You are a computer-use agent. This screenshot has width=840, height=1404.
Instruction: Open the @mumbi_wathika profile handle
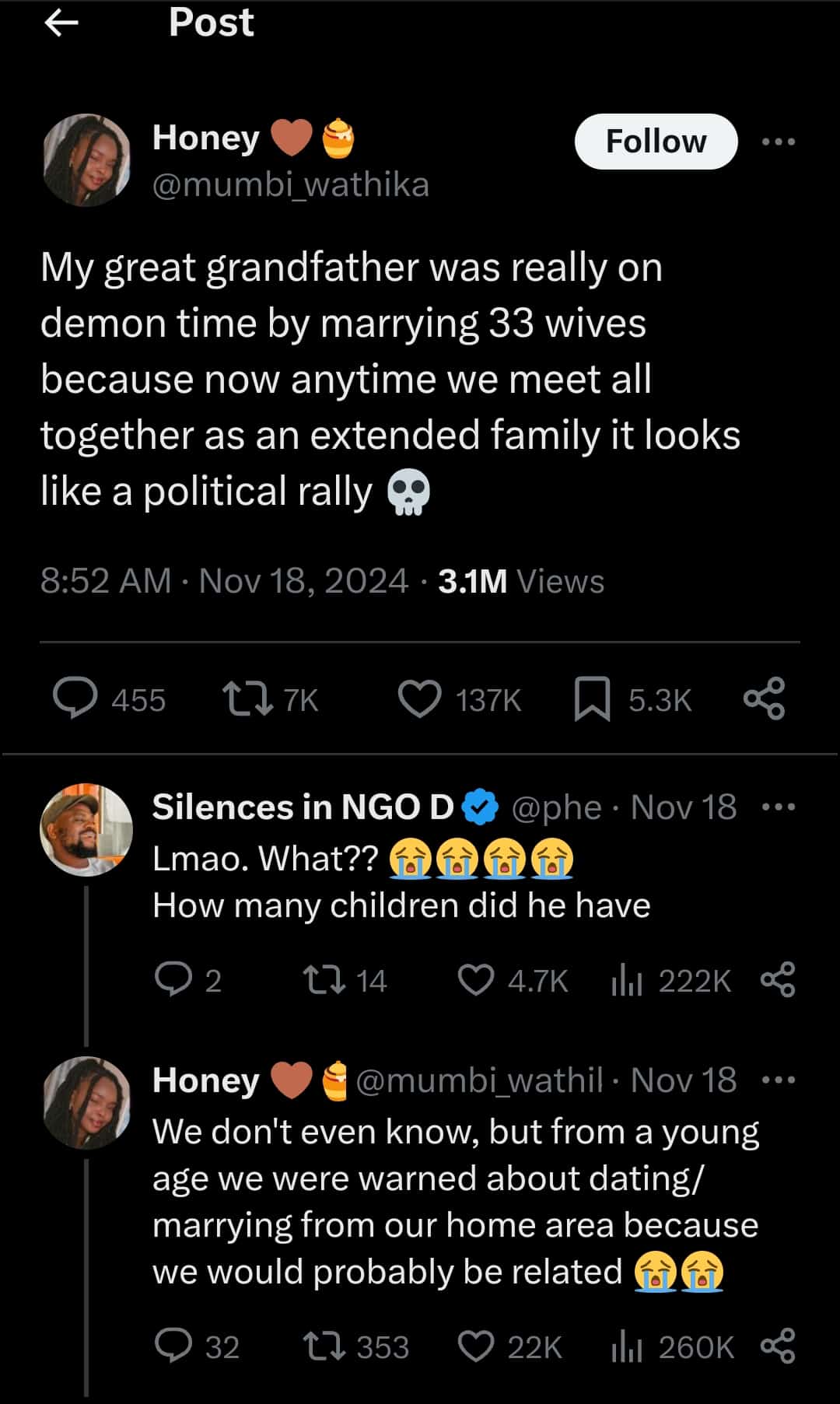tap(291, 185)
